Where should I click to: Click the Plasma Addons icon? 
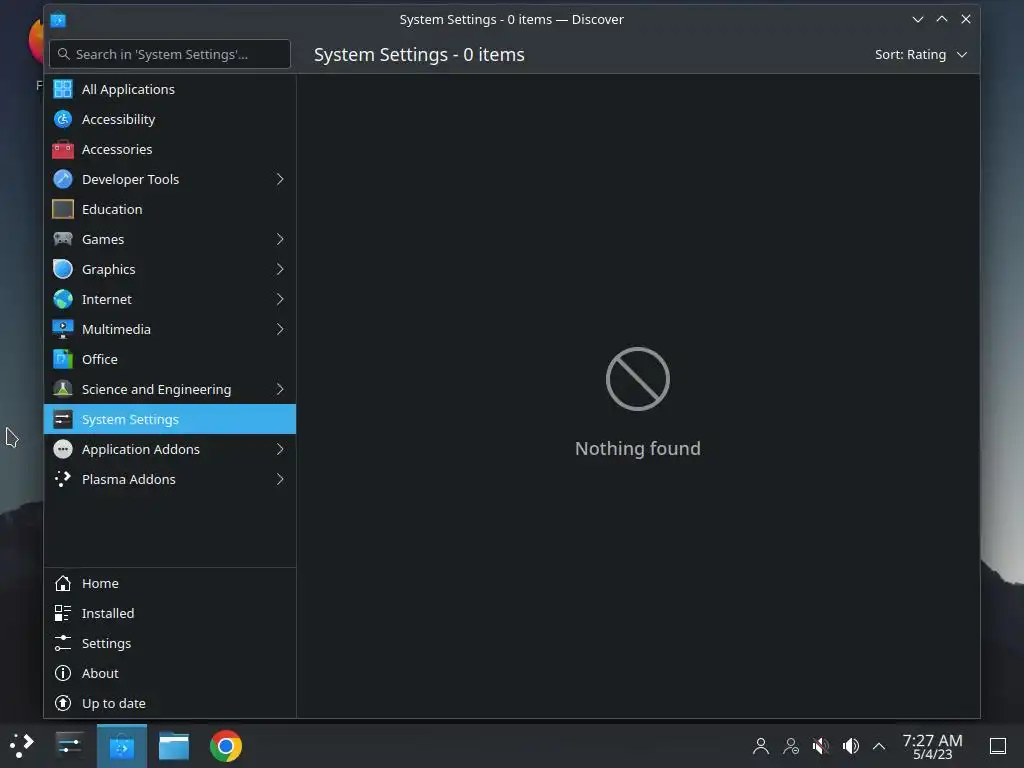tap(63, 479)
